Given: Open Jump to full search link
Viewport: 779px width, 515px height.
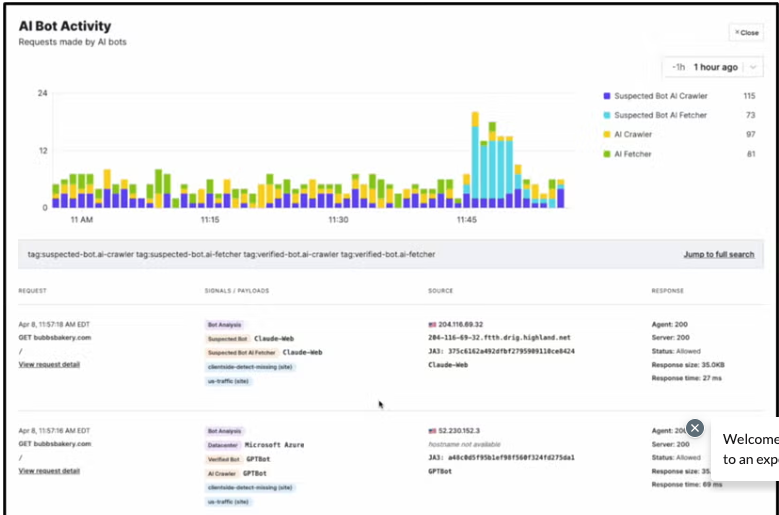Looking at the screenshot, I should (718, 254).
